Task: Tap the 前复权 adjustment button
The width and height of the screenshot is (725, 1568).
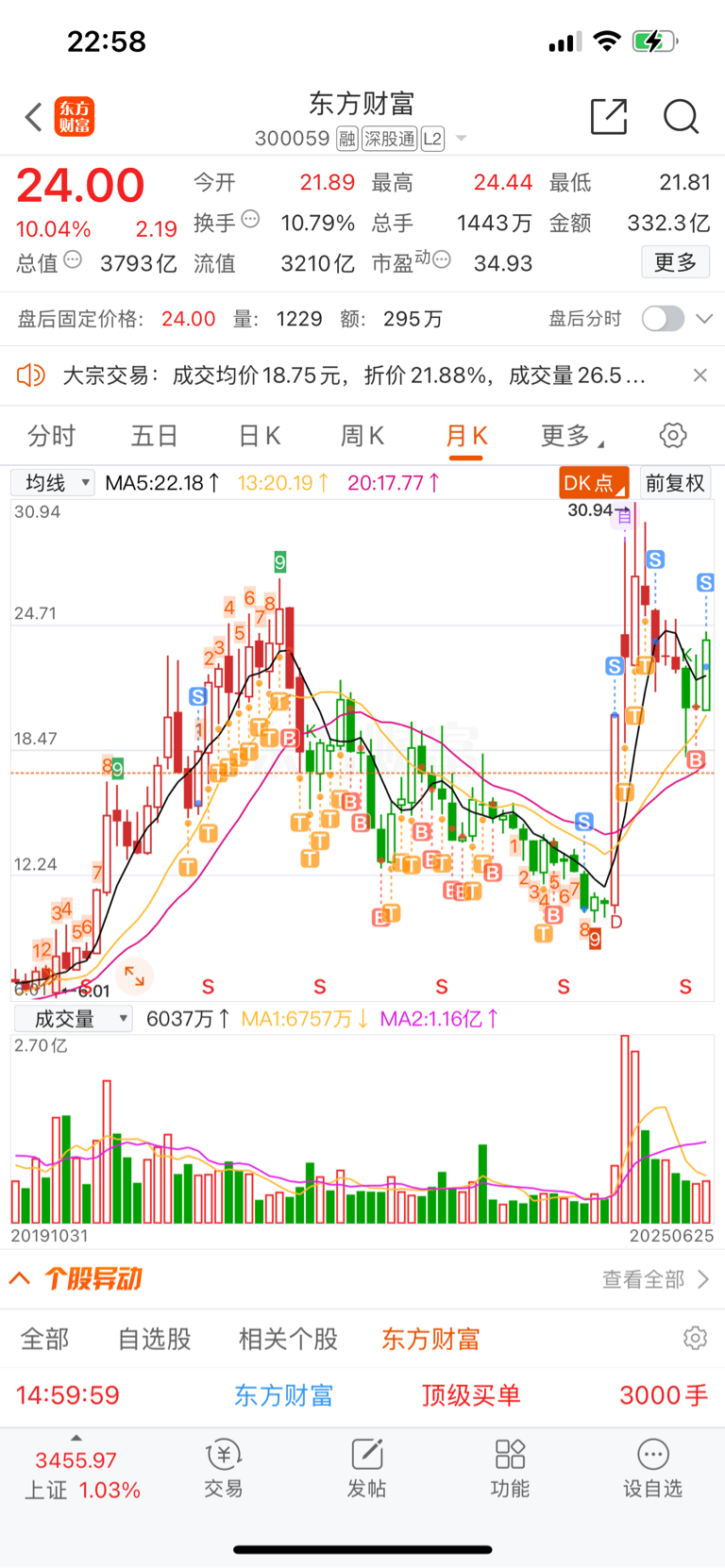Action: coord(675,483)
